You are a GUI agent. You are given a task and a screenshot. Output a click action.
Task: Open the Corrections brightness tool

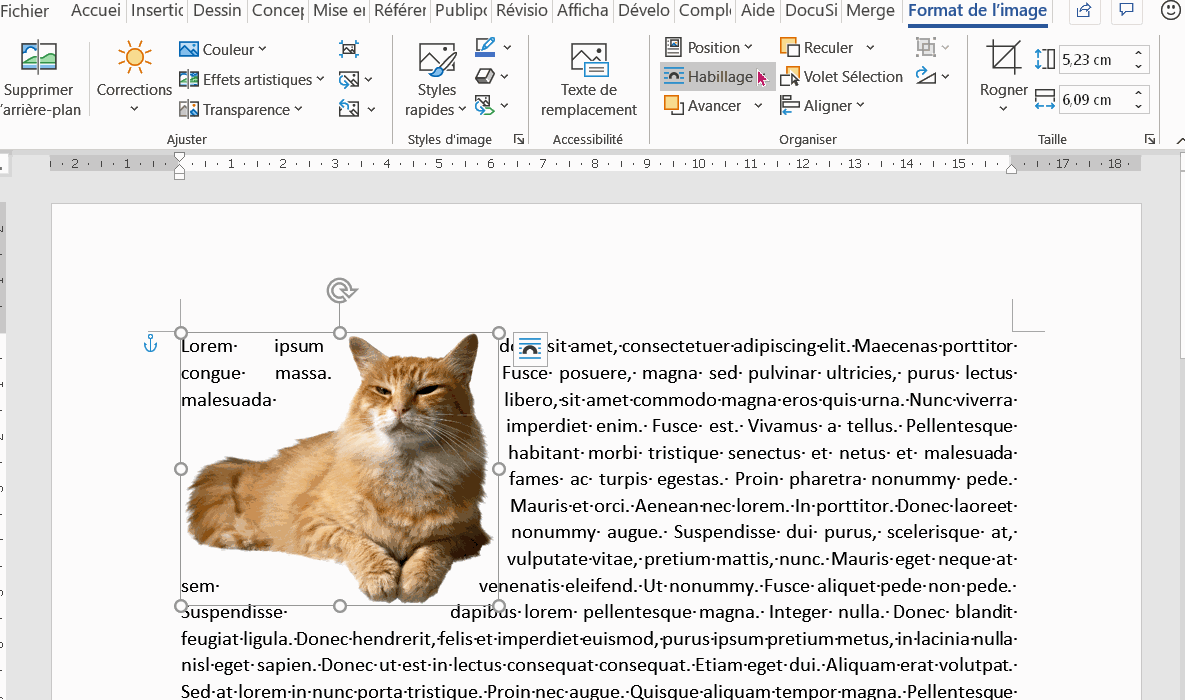[x=134, y=58]
